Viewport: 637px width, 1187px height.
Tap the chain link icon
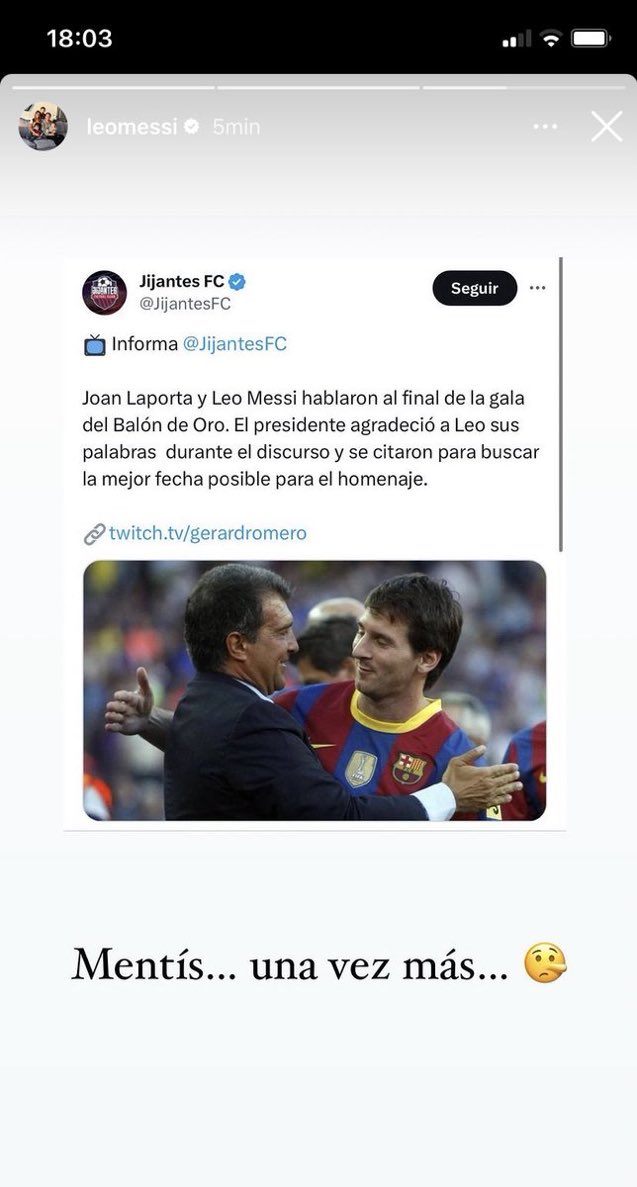point(95,534)
